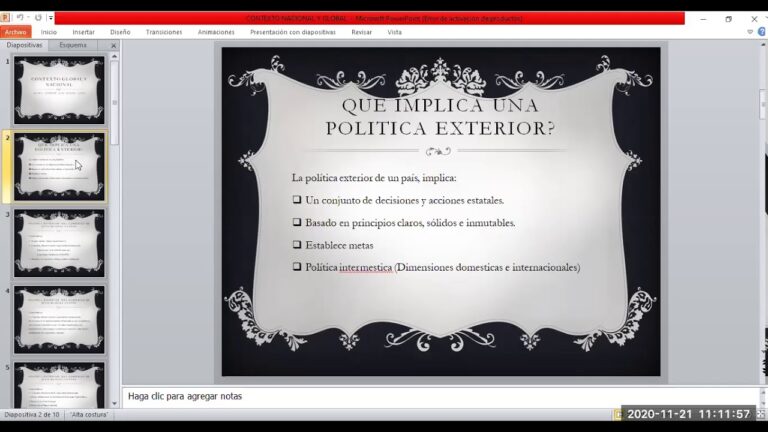Select the Diapositivas pane tab
Screen dimensions: 768x432
[x=24, y=45]
